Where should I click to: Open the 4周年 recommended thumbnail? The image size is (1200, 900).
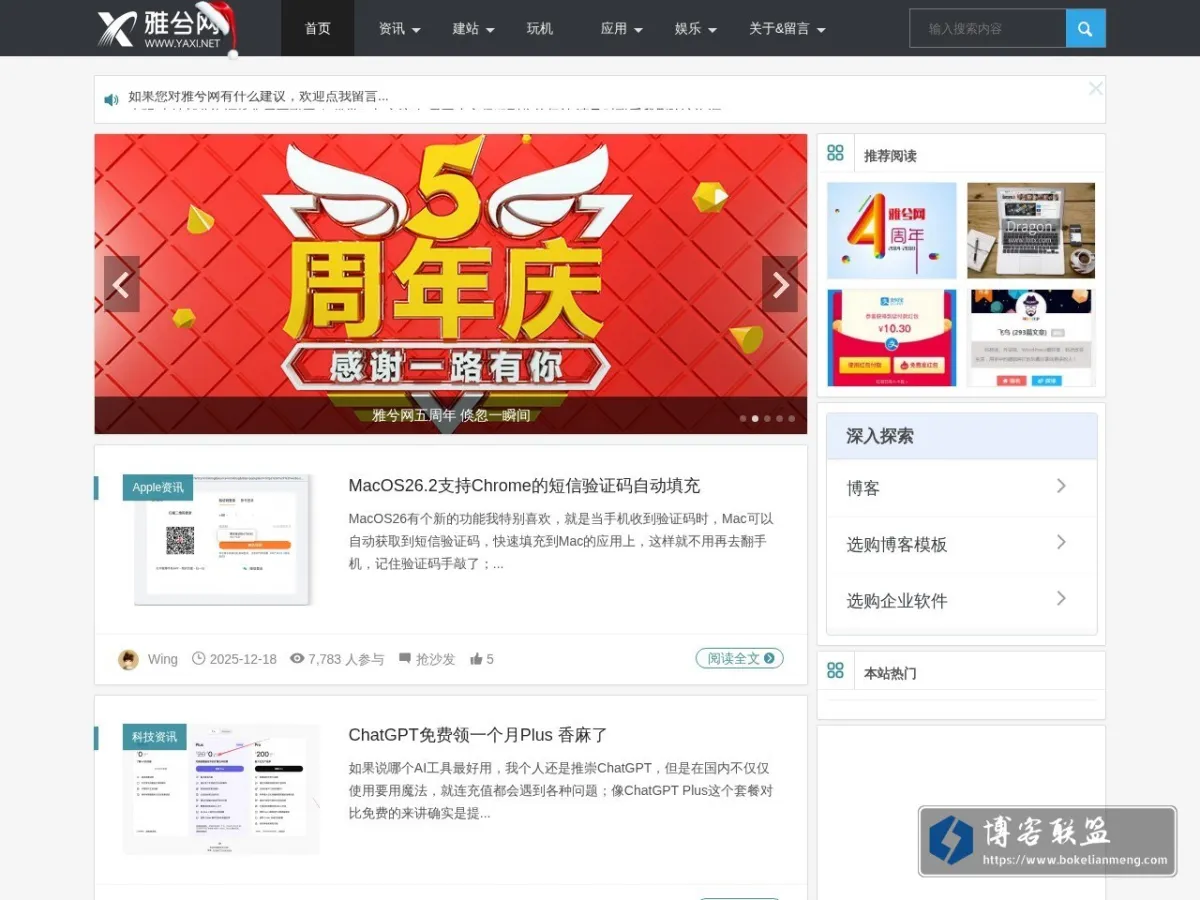[x=892, y=230]
